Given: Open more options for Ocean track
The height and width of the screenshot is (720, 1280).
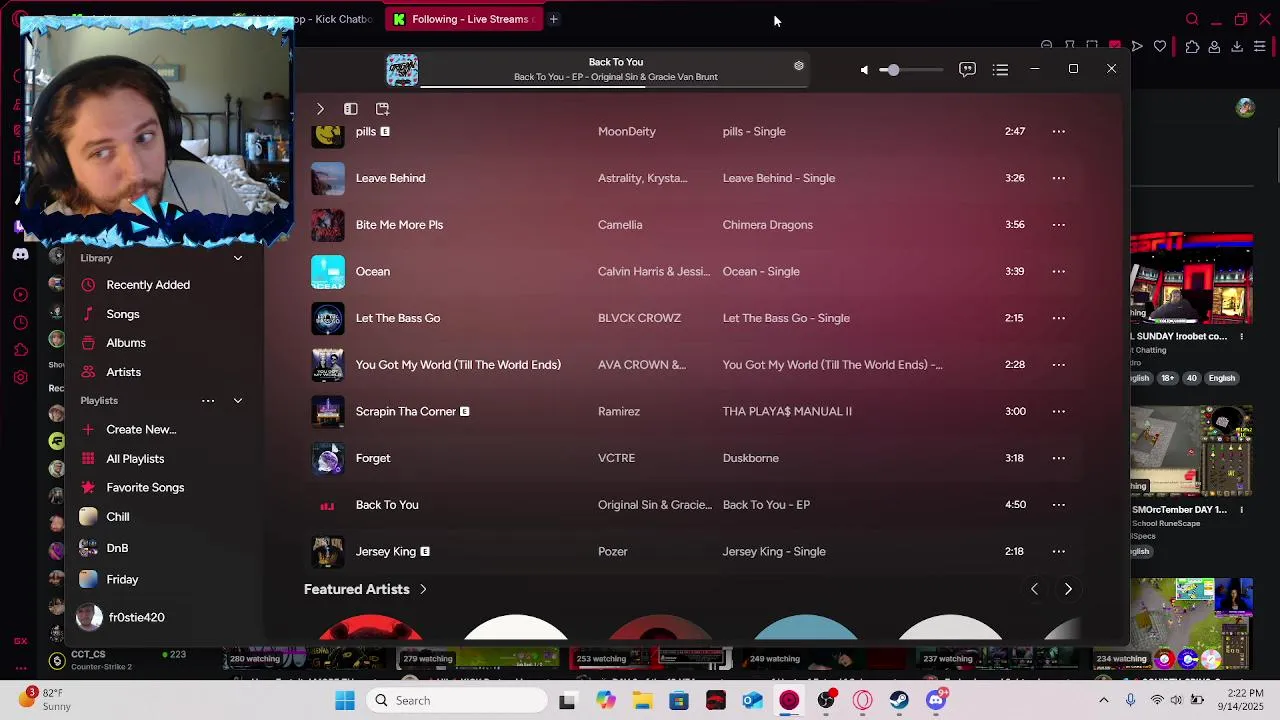Looking at the screenshot, I should 1058,272.
